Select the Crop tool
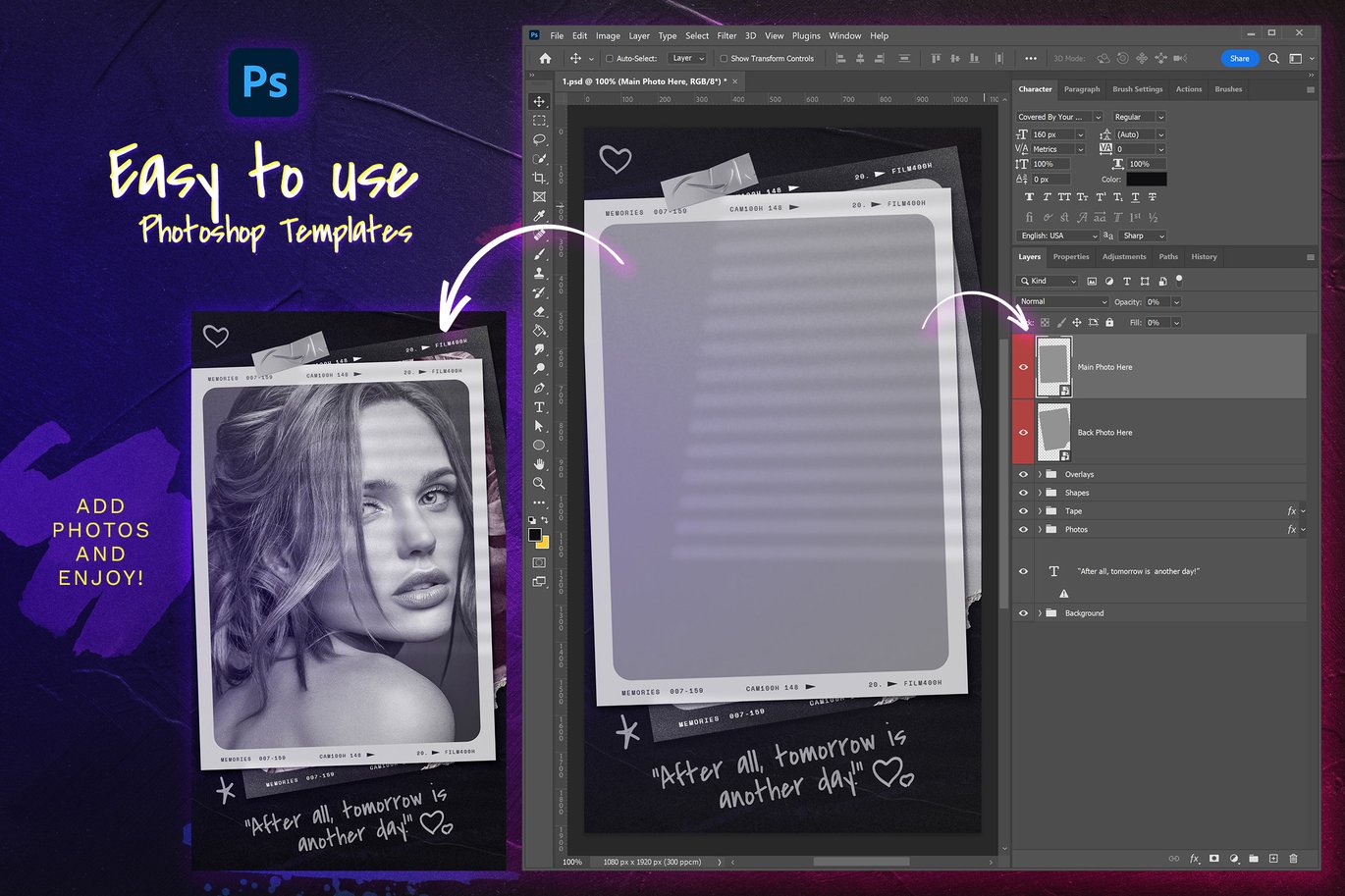Image resolution: width=1345 pixels, height=896 pixels. coord(539,178)
